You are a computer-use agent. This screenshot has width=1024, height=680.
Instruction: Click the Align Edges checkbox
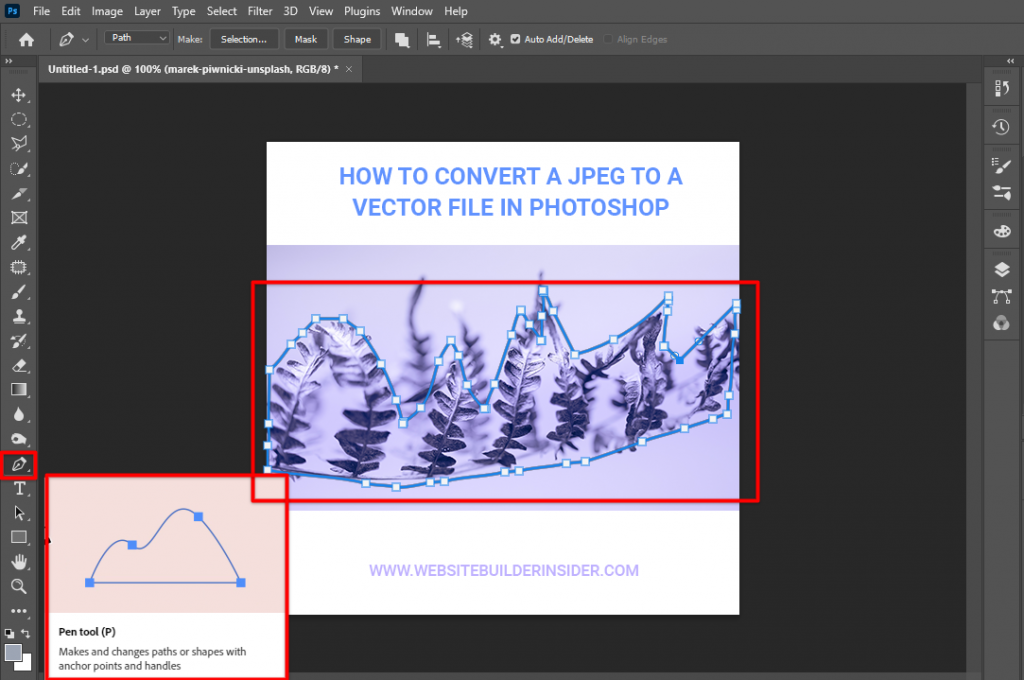click(610, 39)
